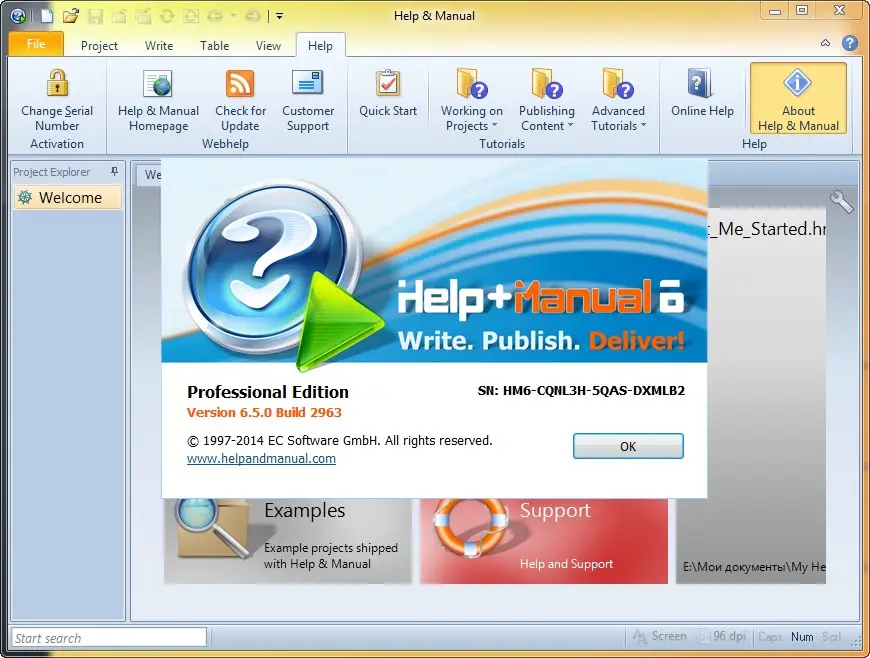Open the Support card with the lifebuoy
The image size is (870, 658).
pos(544,541)
